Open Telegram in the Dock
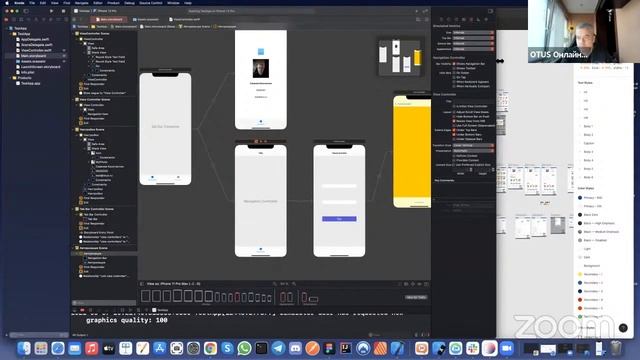 click(x=278, y=348)
